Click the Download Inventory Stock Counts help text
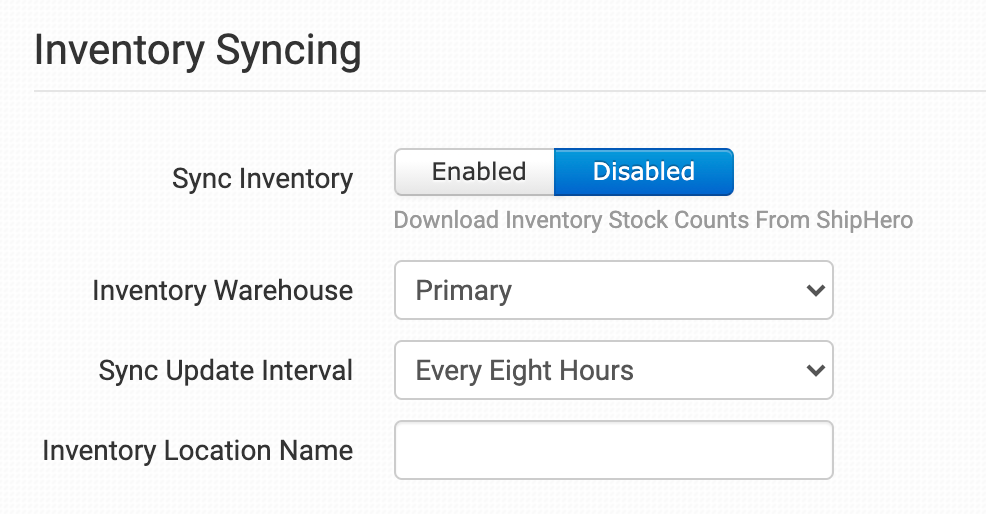Screen dimensions: 986x514 (x=652, y=220)
